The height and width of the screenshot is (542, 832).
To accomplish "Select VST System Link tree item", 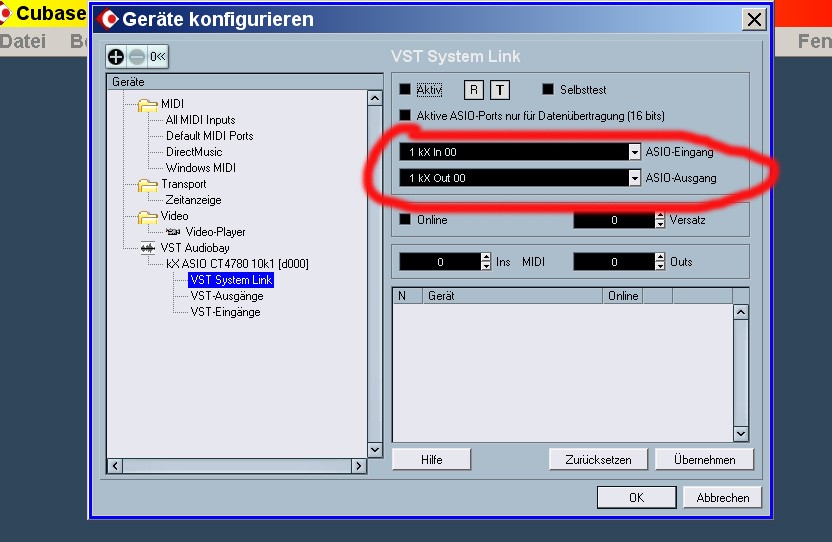I will (231, 280).
